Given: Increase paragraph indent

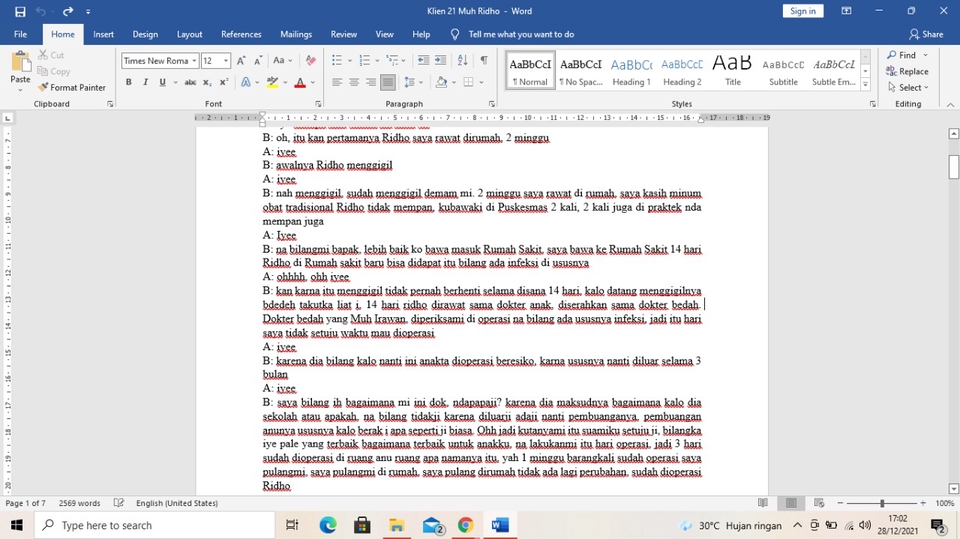Looking at the screenshot, I should pos(440,60).
